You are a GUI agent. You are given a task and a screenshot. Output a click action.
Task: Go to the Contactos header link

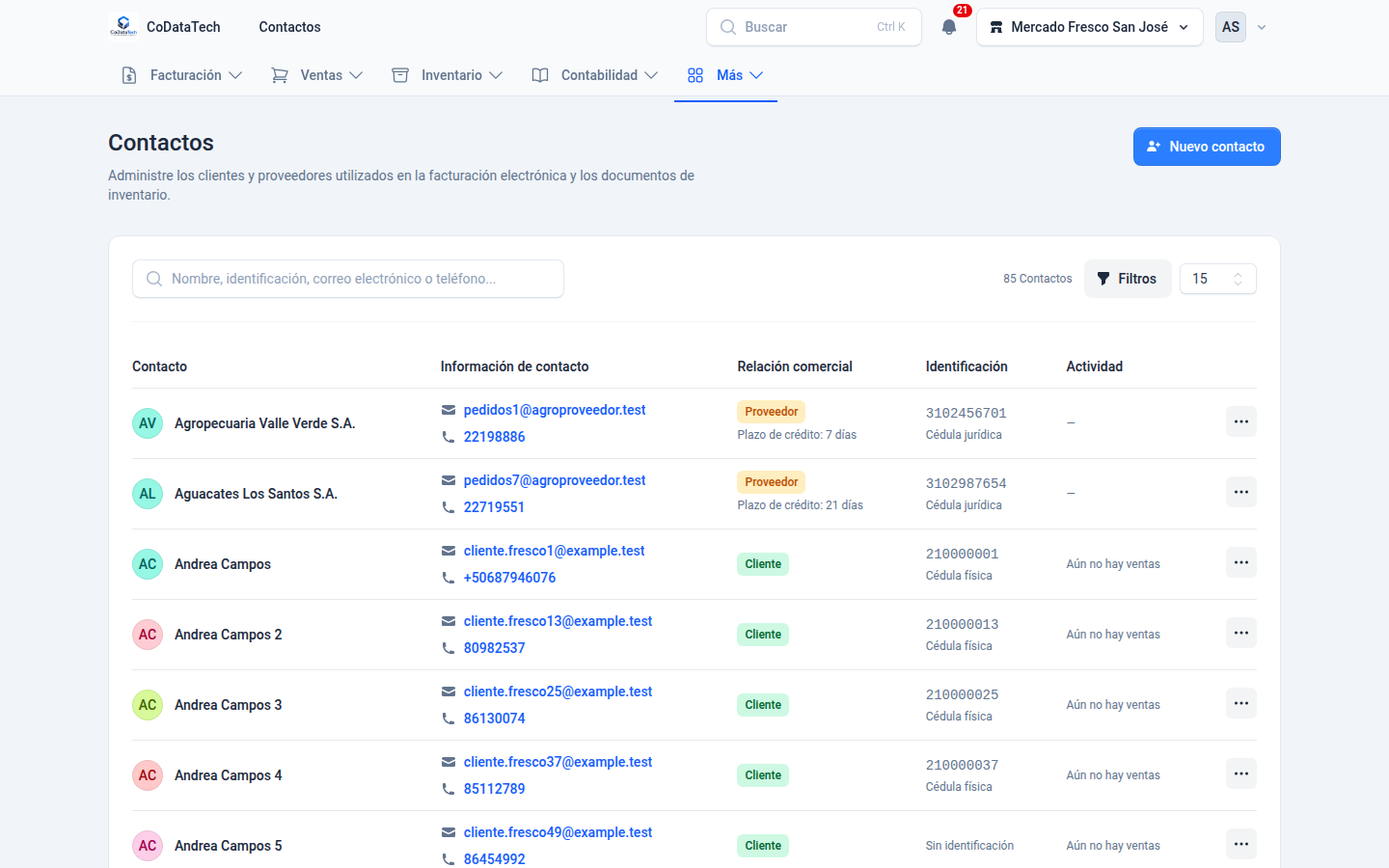(x=289, y=27)
